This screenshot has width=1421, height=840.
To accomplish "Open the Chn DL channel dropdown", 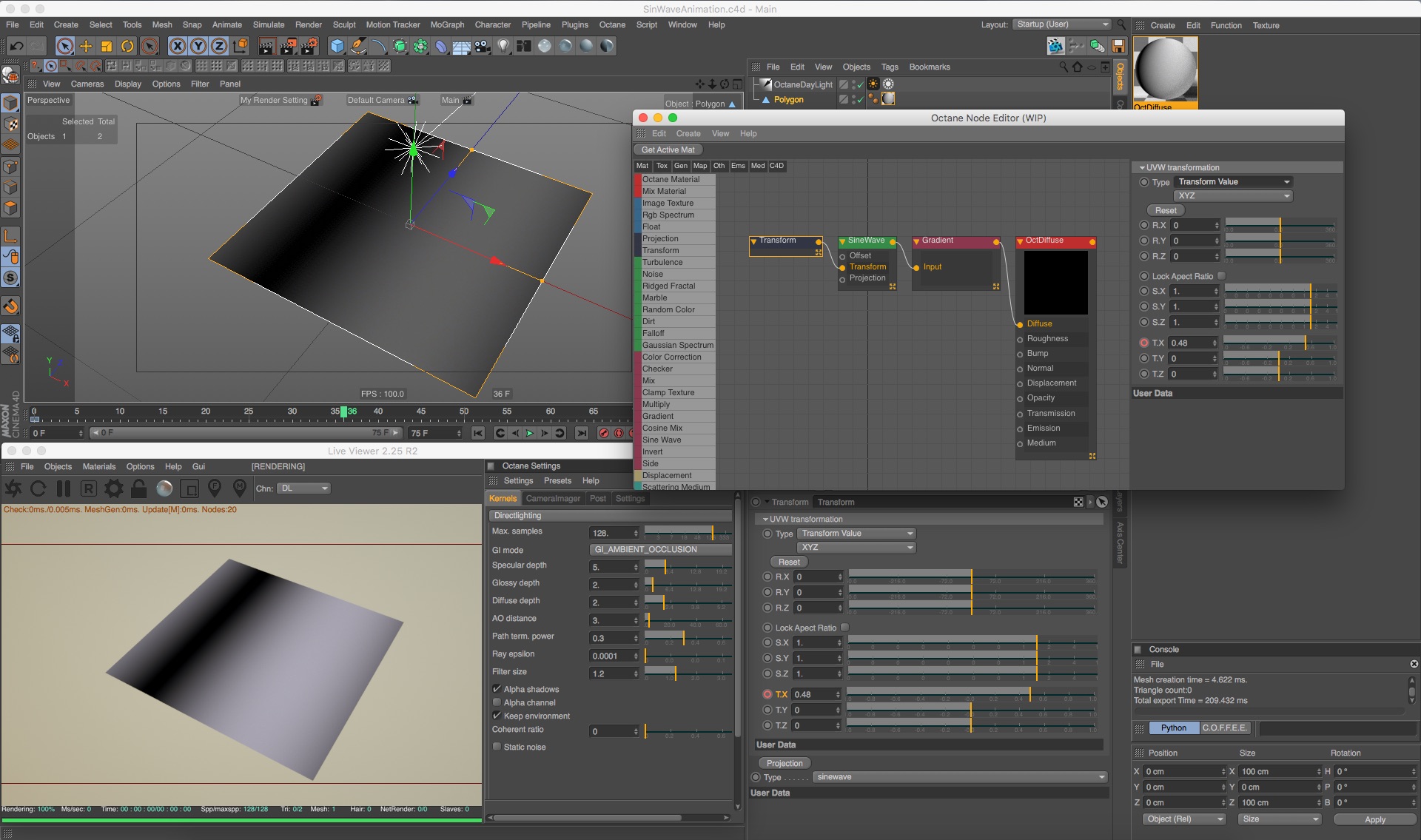I will (x=304, y=488).
